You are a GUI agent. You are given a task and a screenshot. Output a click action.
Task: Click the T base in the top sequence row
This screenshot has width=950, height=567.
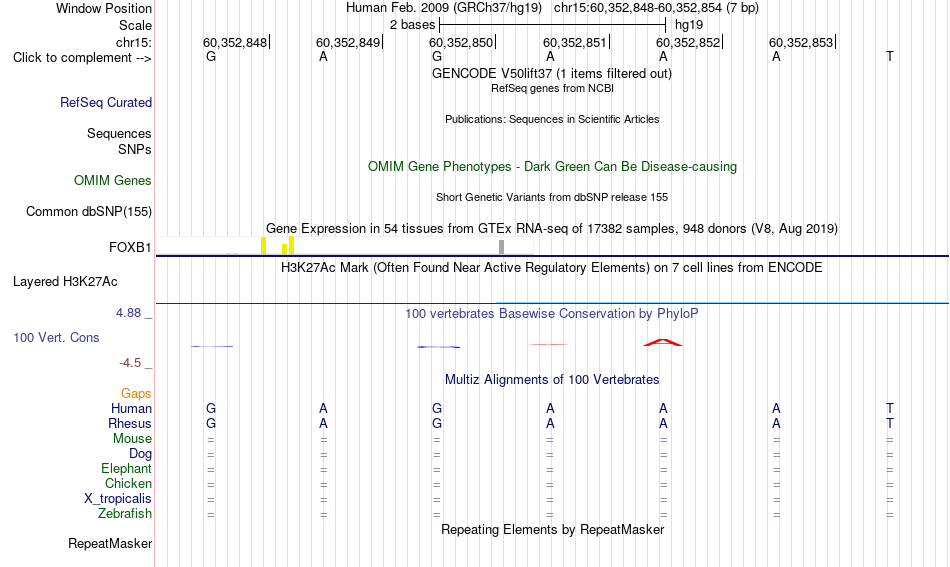(889, 56)
